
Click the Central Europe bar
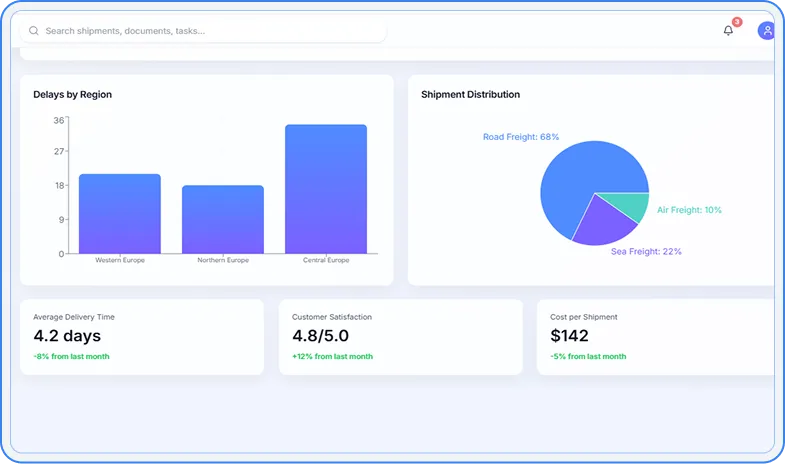325,189
